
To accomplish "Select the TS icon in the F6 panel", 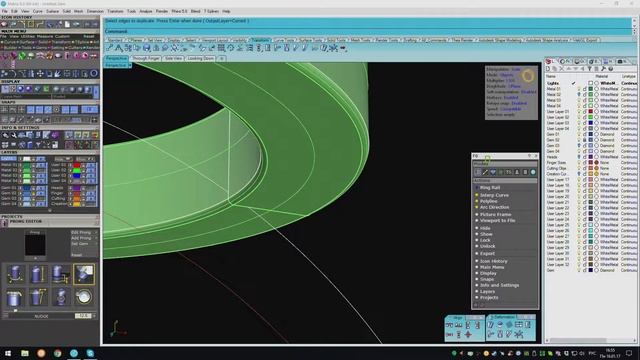I will coord(509,172).
